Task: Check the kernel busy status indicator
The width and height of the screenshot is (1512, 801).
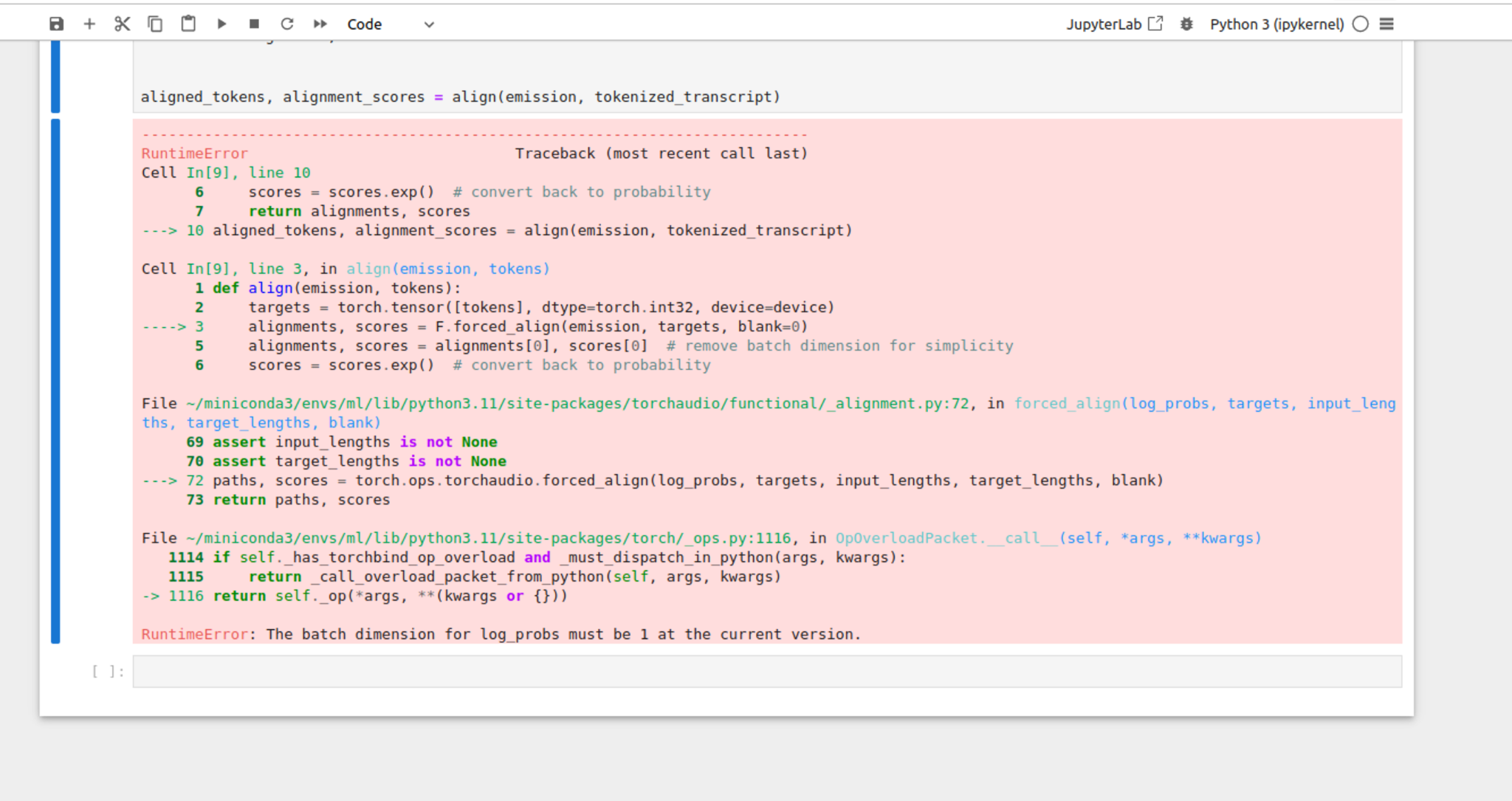Action: (x=1361, y=24)
